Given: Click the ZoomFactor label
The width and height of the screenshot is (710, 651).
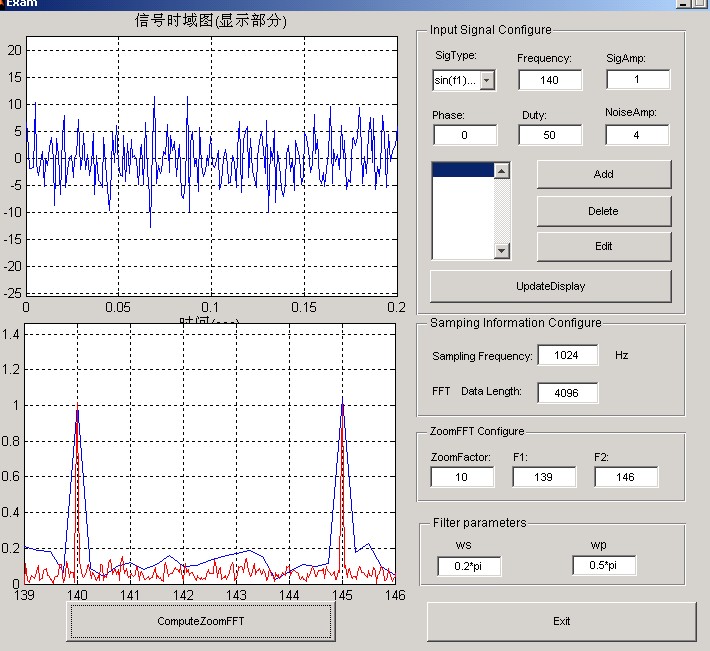Looking at the screenshot, I should tap(461, 457).
